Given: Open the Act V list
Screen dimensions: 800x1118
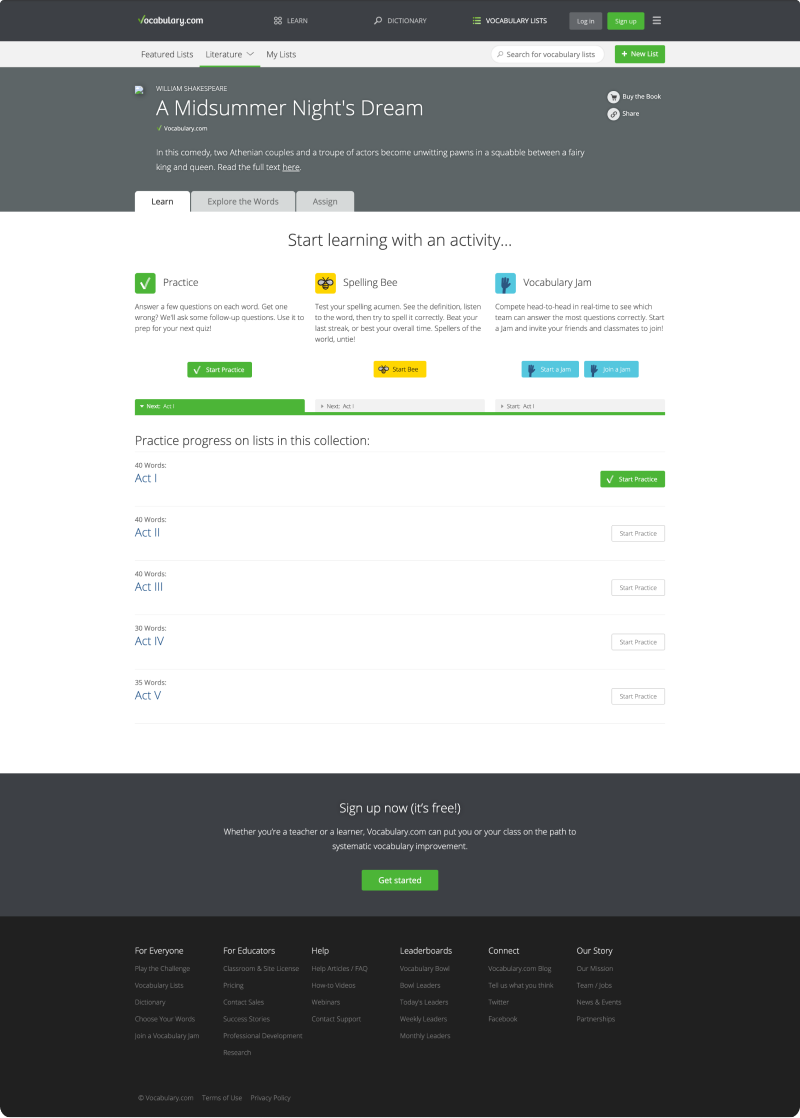Looking at the screenshot, I should (x=148, y=695).
